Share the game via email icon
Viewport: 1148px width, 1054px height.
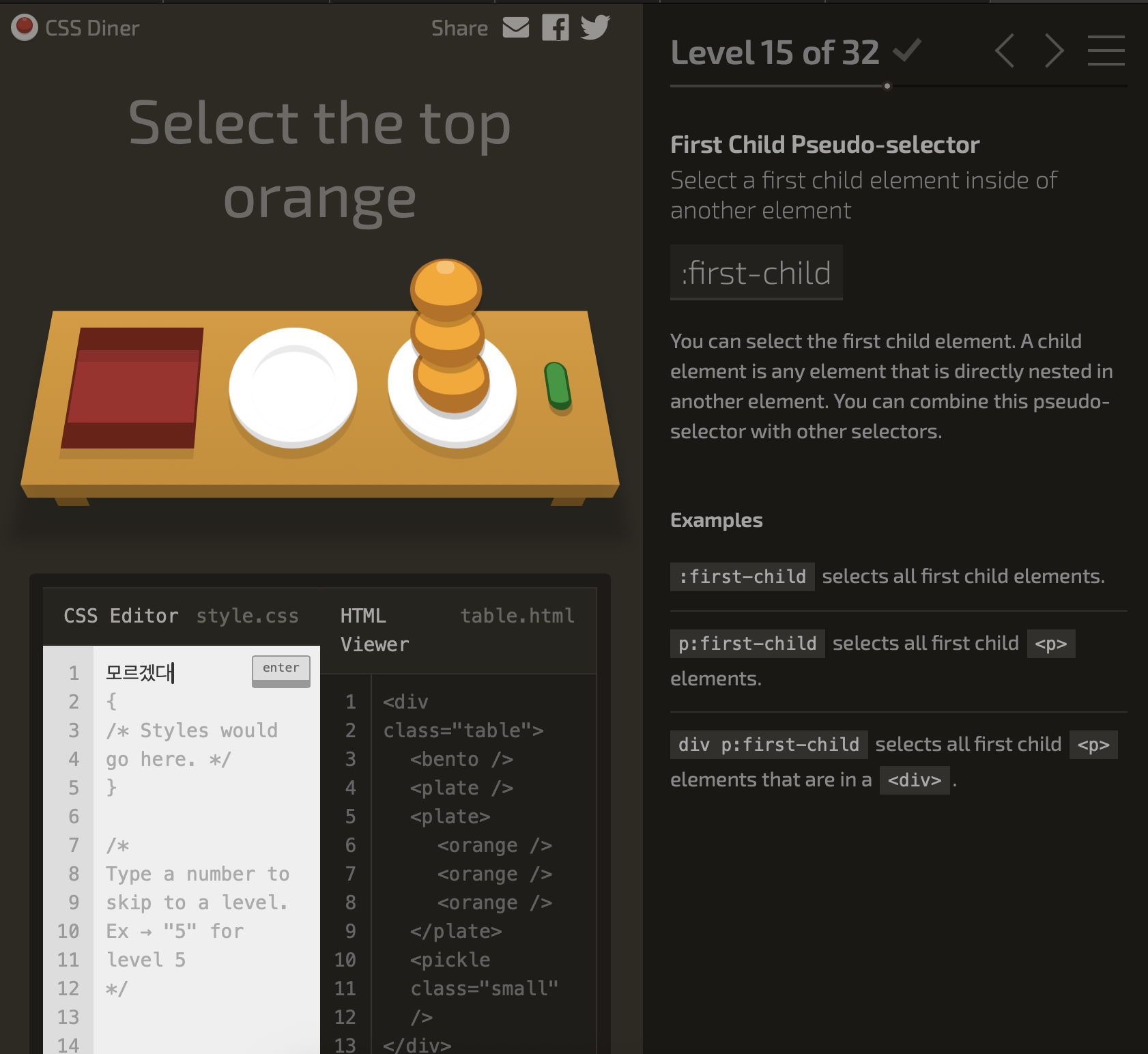[515, 28]
